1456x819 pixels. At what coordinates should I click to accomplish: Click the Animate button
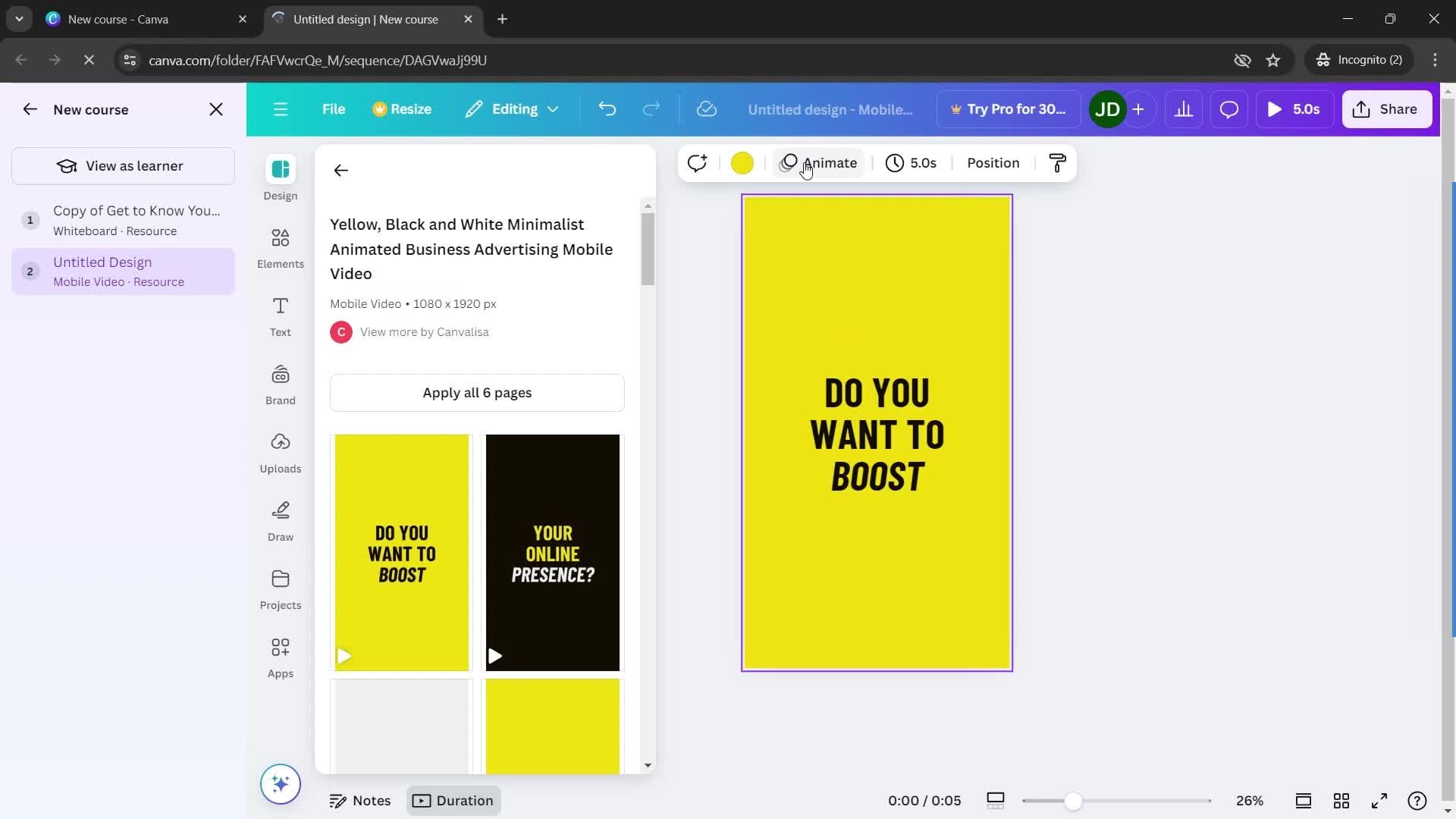tap(819, 163)
